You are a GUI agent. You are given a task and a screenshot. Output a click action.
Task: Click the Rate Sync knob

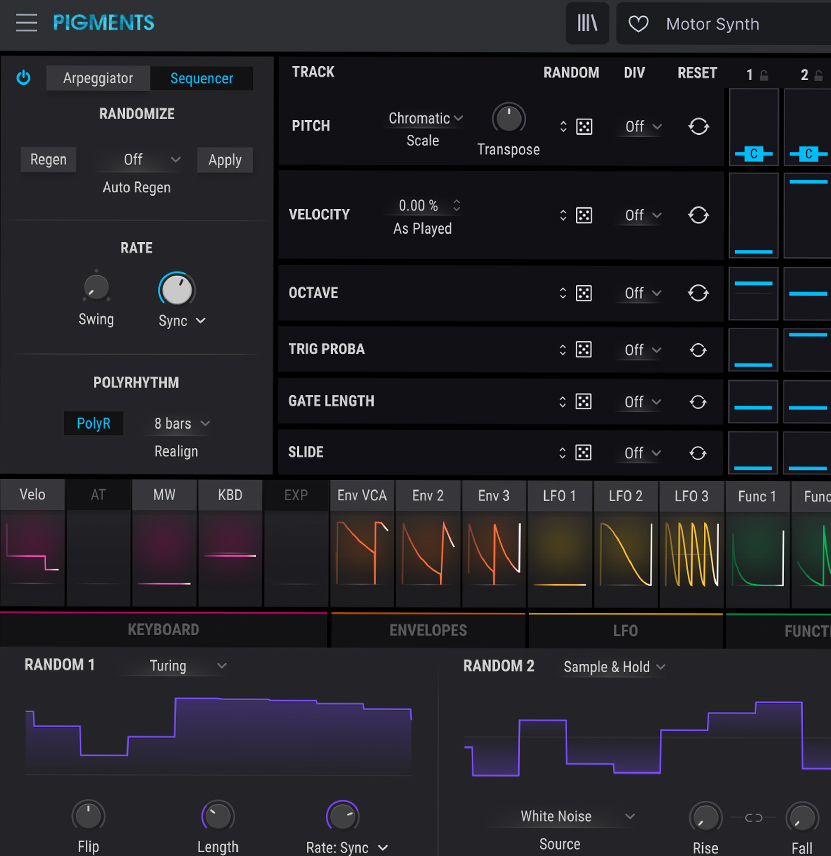click(177, 289)
